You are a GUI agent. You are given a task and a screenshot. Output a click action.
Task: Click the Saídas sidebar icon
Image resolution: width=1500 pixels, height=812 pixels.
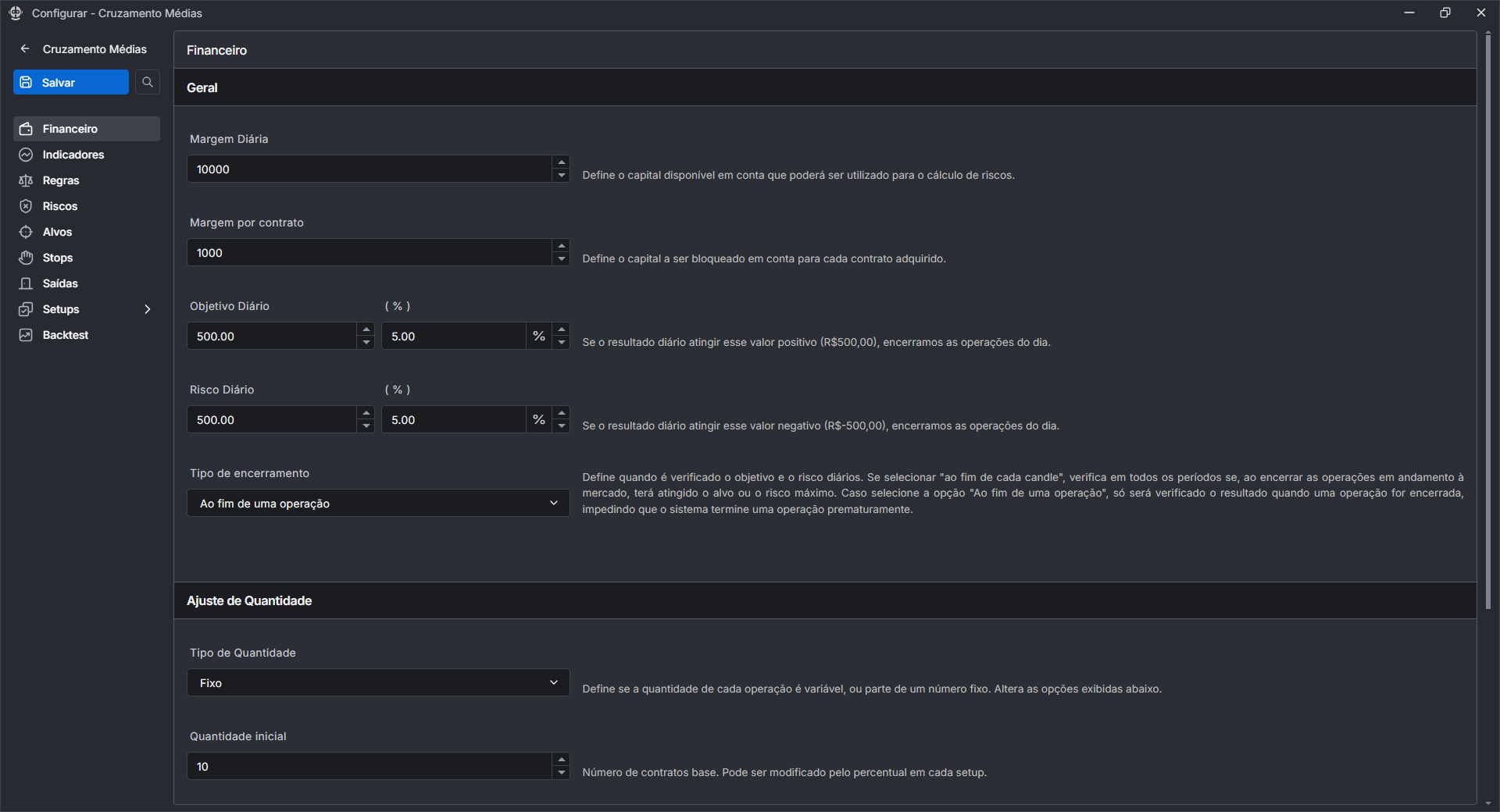26,283
